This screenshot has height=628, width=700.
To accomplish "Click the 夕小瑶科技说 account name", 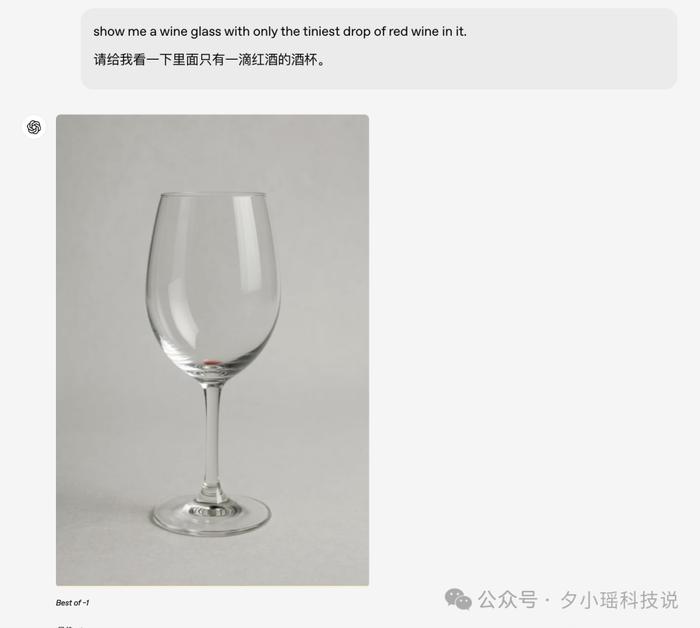I will tap(619, 600).
